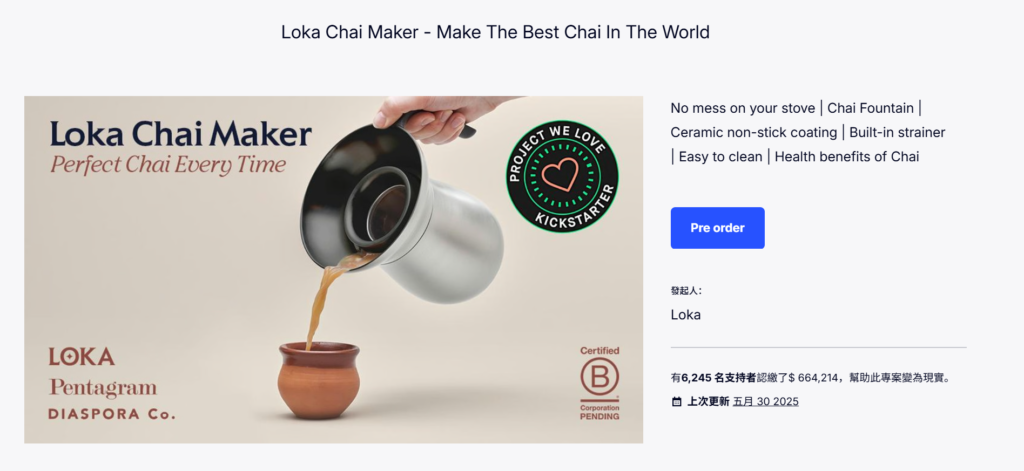Click the Pentagram logo text
1024x471 pixels.
[x=103, y=387]
